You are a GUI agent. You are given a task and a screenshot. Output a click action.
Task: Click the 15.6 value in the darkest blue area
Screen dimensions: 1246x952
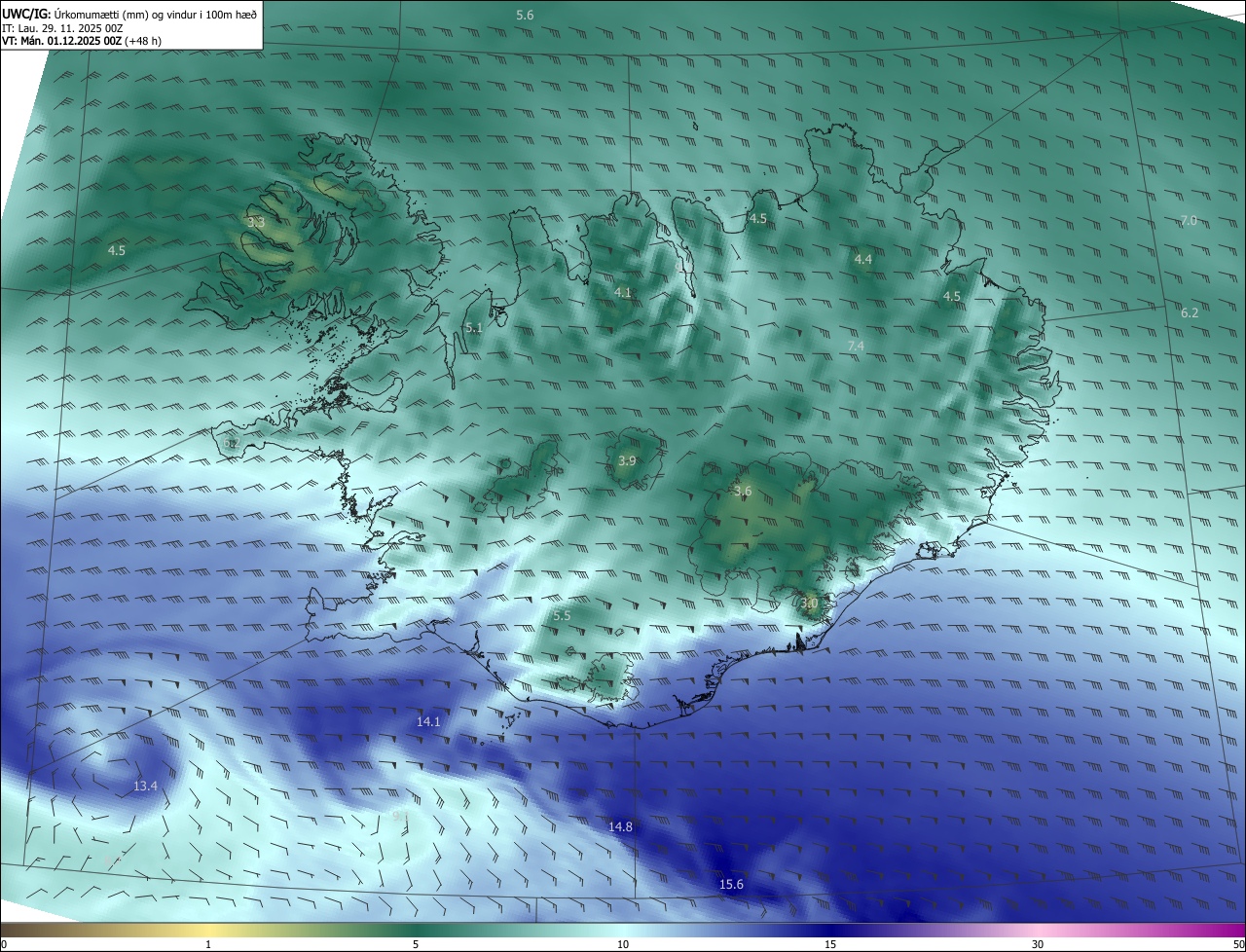click(x=731, y=885)
